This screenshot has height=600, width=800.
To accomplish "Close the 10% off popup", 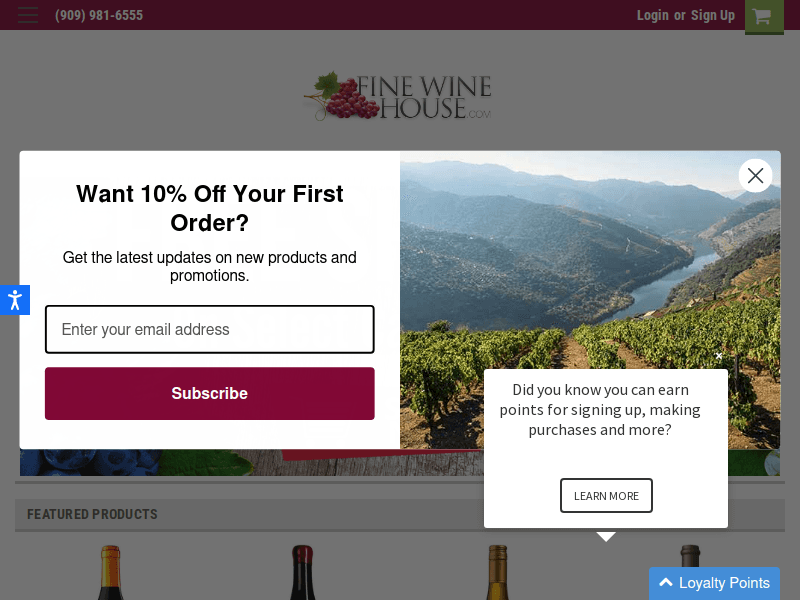I will pos(755,176).
